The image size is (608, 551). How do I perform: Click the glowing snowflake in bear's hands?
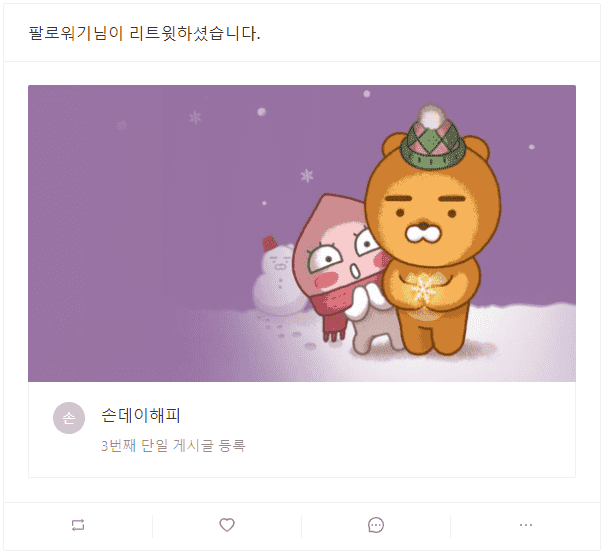[423, 290]
